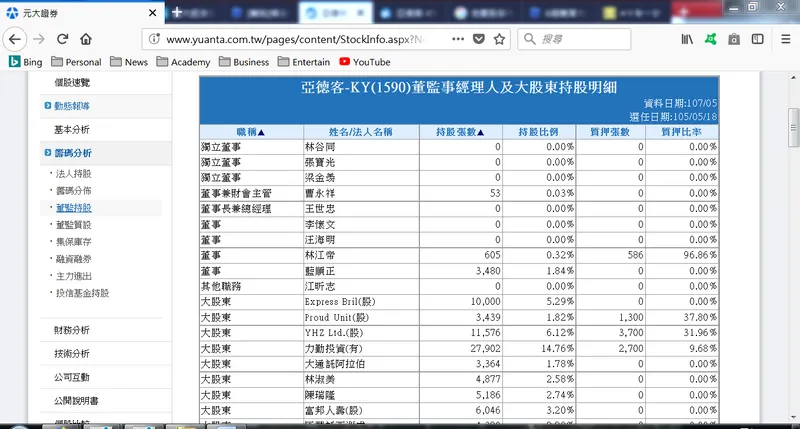Viewport: 800px width, 429px height.
Task: Click the 14.76% holding ratio cell
Action: pyautogui.click(x=539, y=348)
